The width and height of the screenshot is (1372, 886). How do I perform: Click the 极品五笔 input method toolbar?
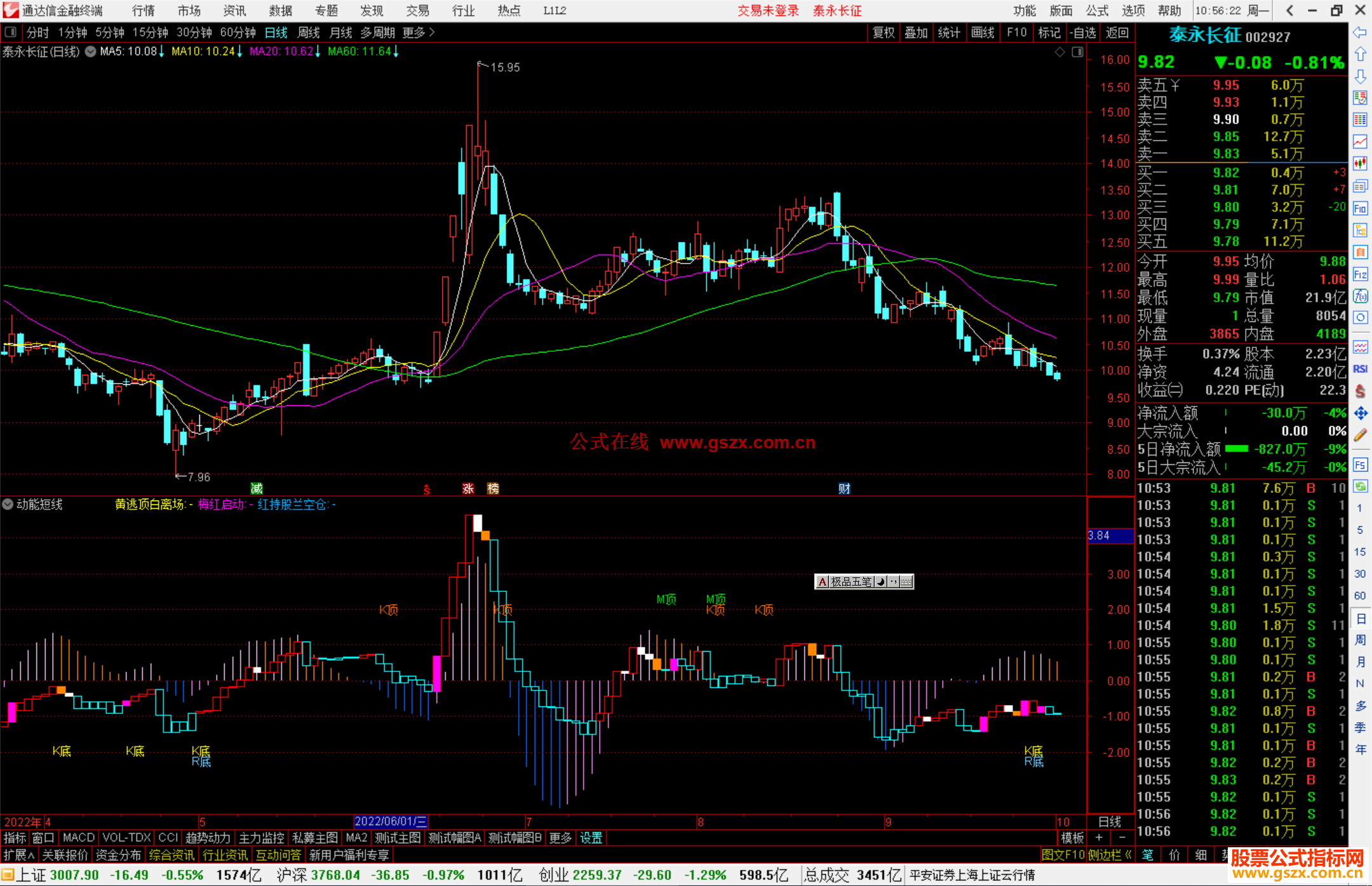pyautogui.click(x=864, y=581)
